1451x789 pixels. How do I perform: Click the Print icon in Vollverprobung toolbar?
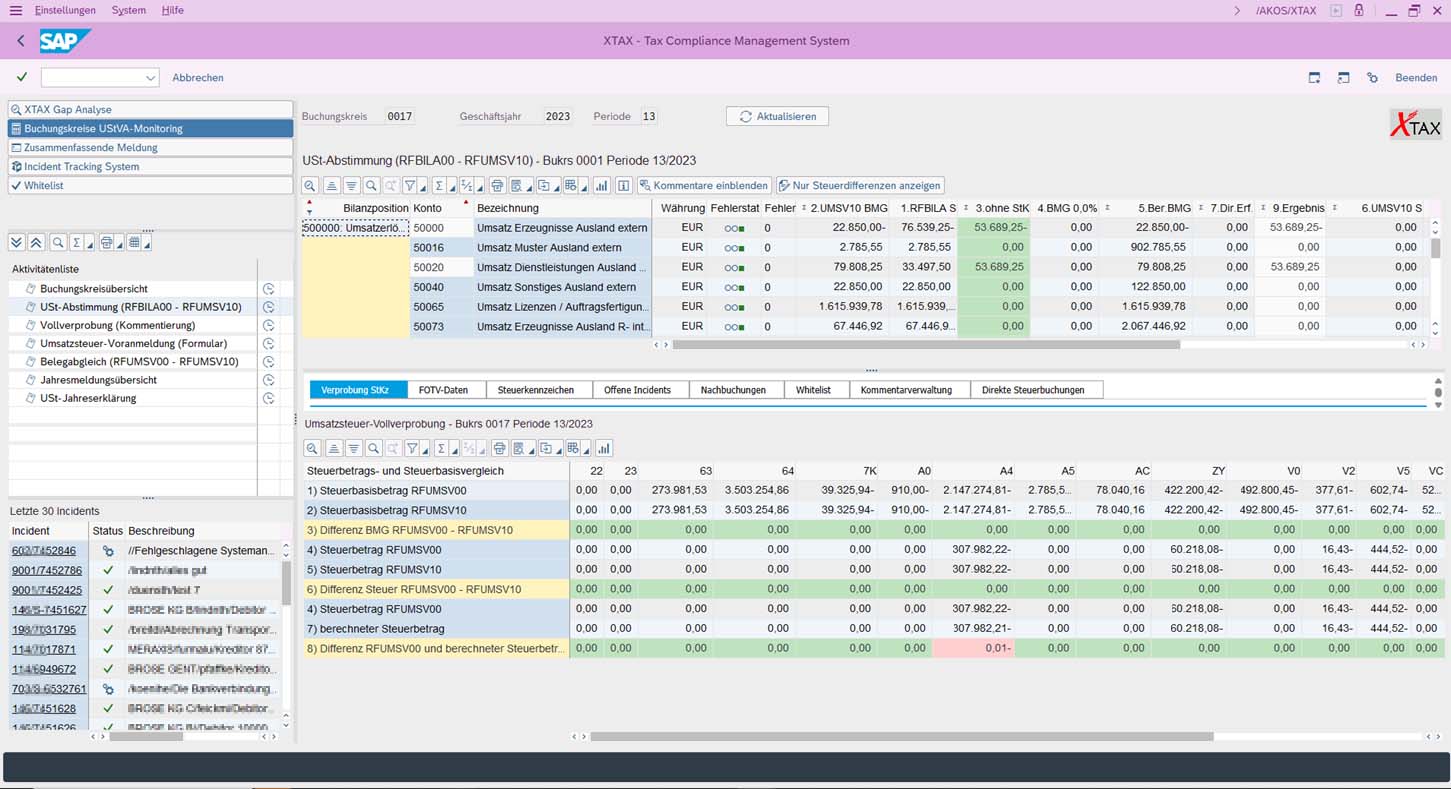[x=498, y=449]
